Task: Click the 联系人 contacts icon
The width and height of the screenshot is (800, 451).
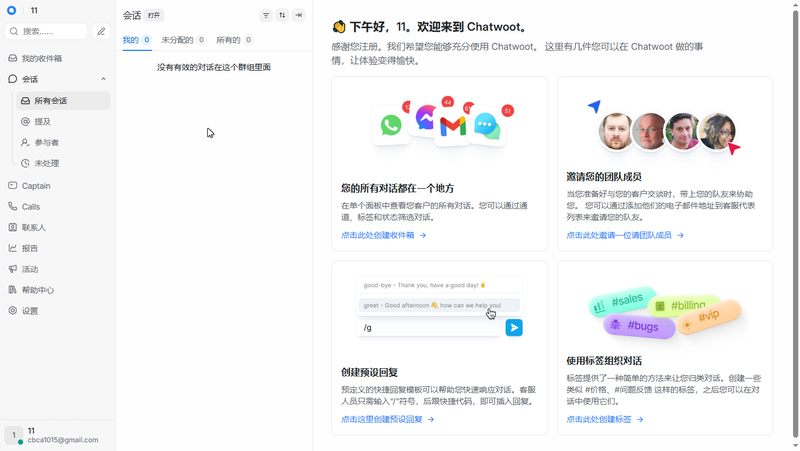Action: [x=13, y=227]
